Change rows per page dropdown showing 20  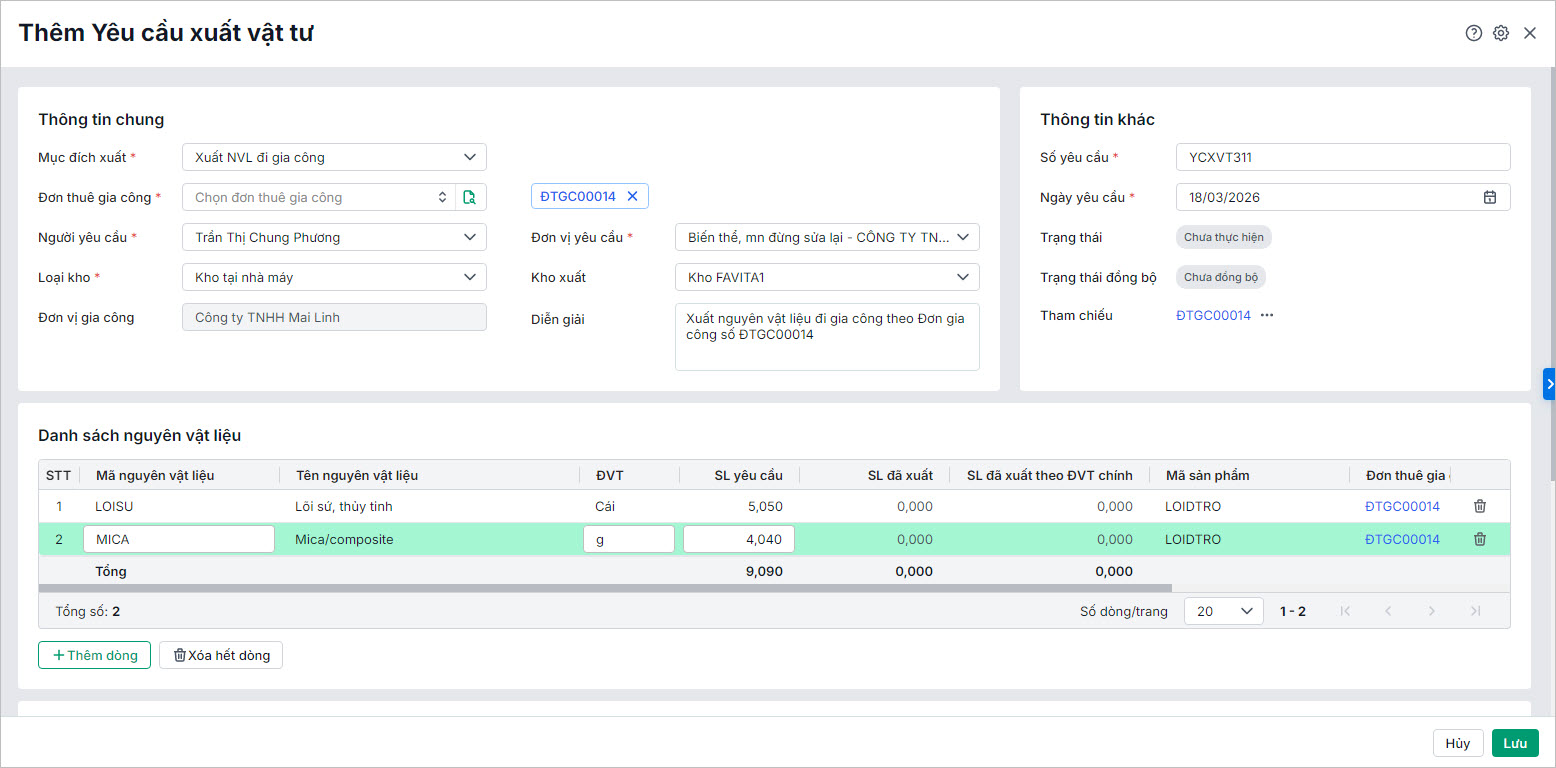tap(1223, 611)
